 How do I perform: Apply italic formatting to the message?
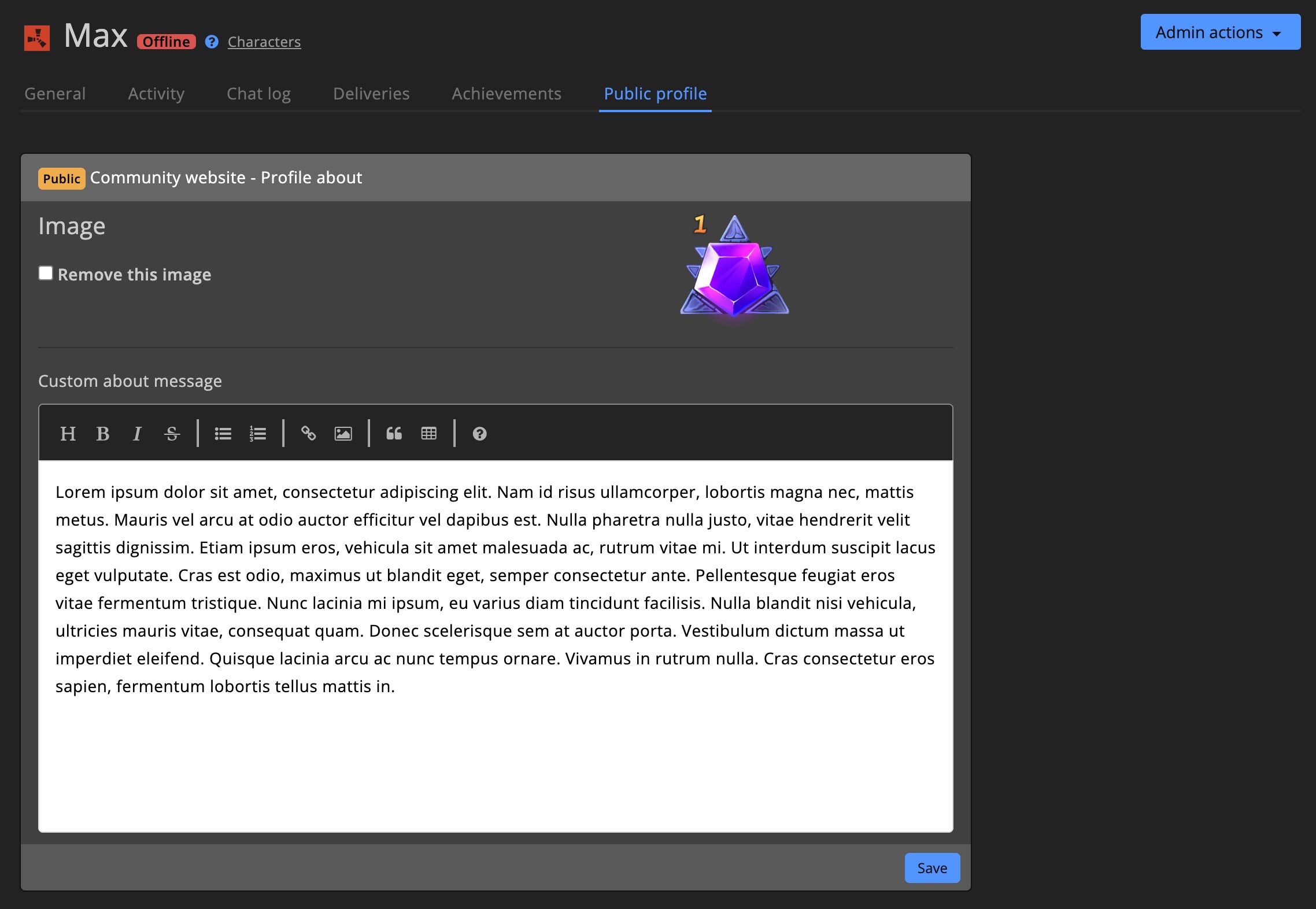point(137,434)
